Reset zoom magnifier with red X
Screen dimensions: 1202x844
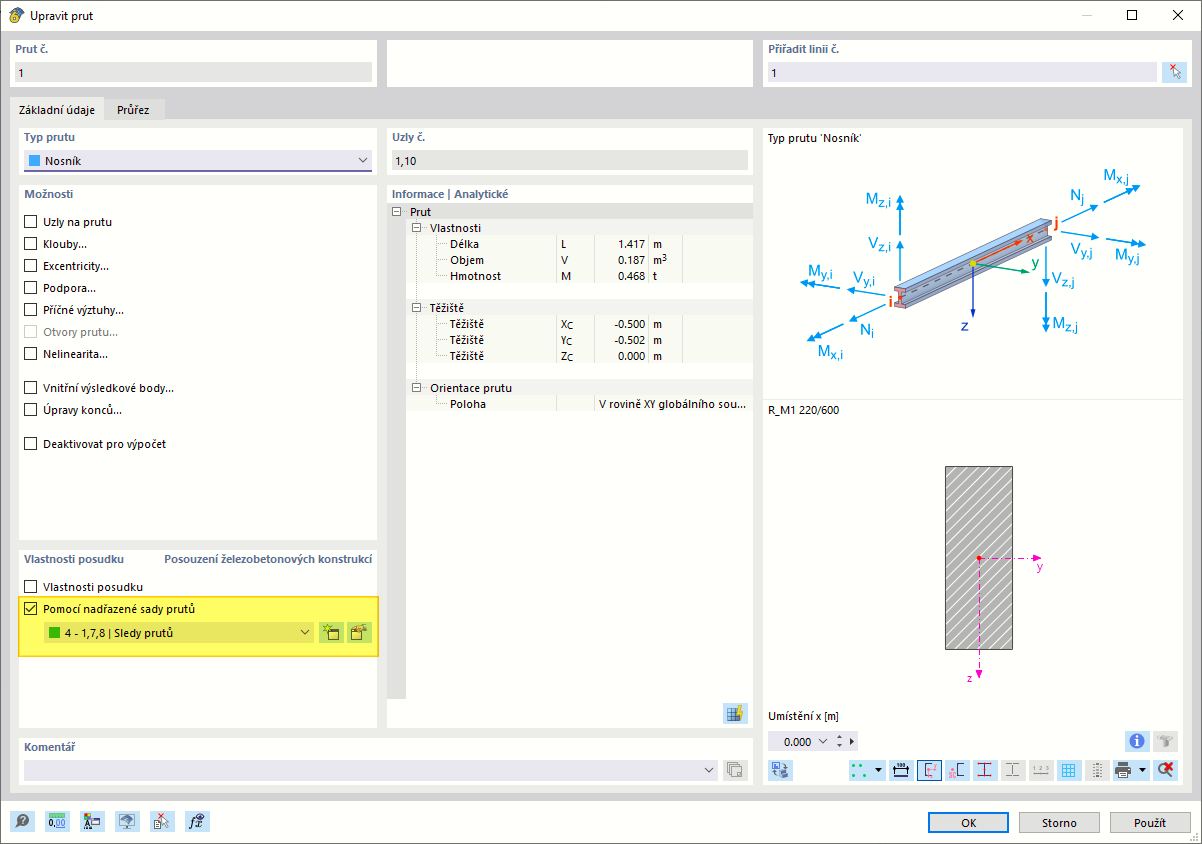click(x=1165, y=770)
